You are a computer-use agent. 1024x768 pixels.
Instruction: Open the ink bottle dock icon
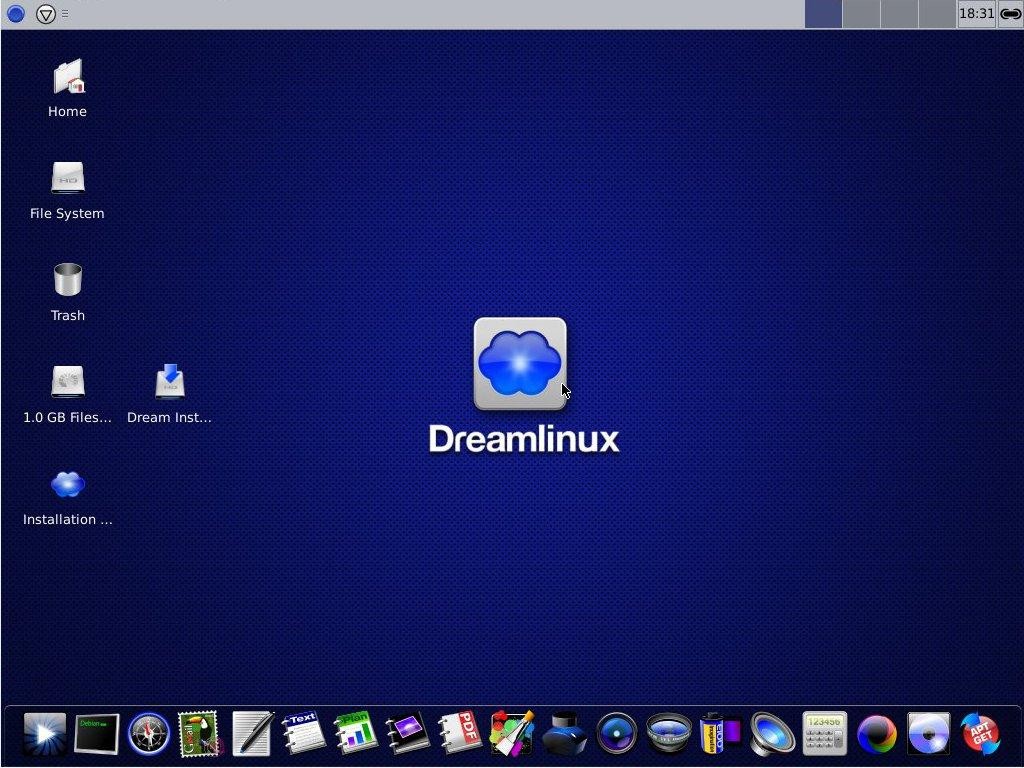click(x=564, y=734)
